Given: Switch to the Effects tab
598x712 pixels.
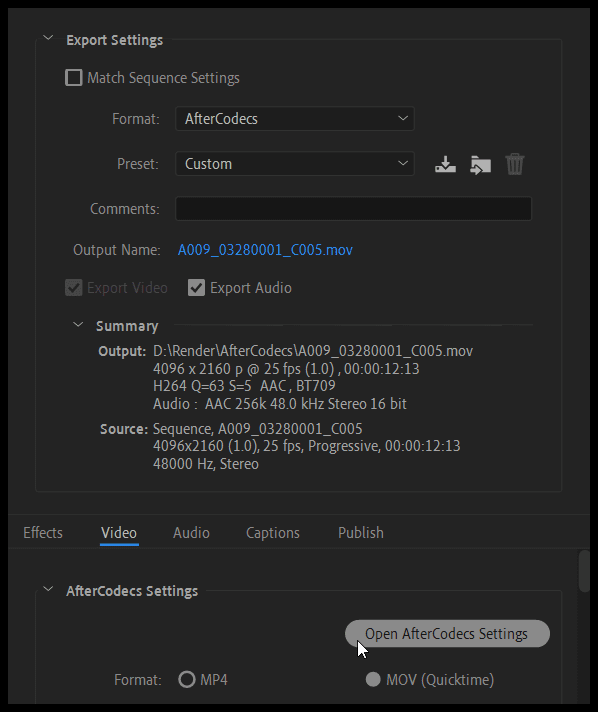Looking at the screenshot, I should click(43, 533).
